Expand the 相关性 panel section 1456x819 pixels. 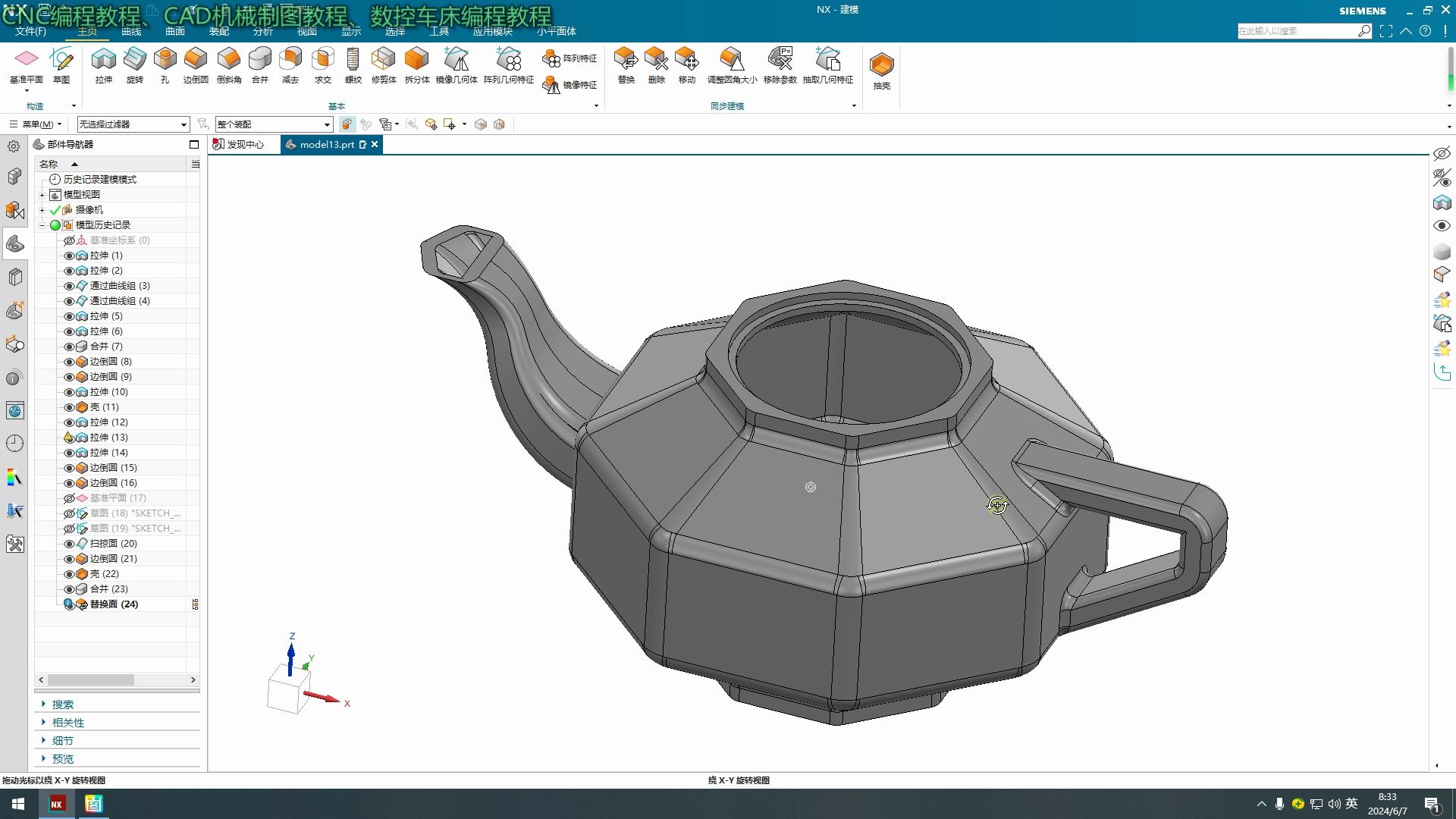pos(67,723)
